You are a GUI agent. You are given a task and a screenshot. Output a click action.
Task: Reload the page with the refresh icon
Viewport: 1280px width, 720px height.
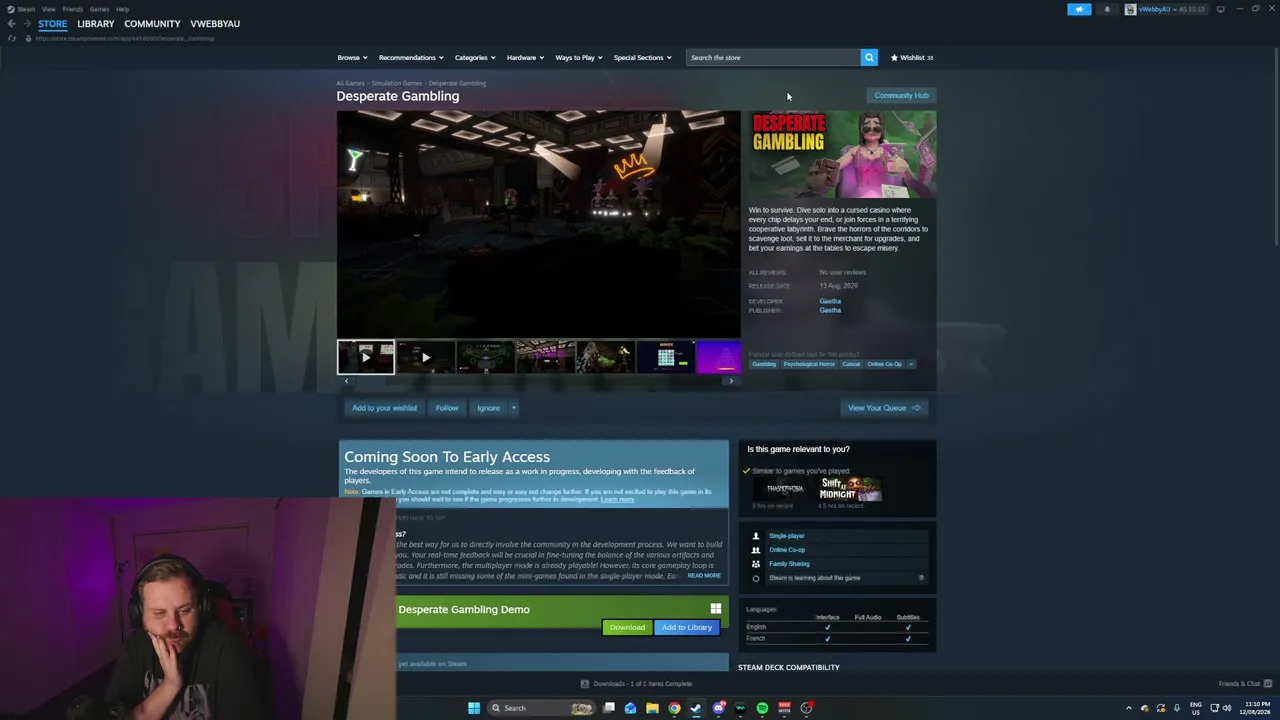tap(12, 38)
